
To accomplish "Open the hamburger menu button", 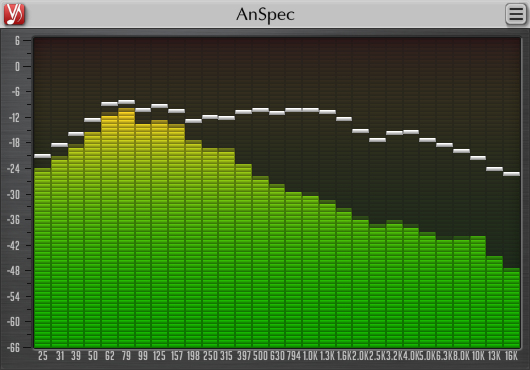I will pyautogui.click(x=515, y=14).
